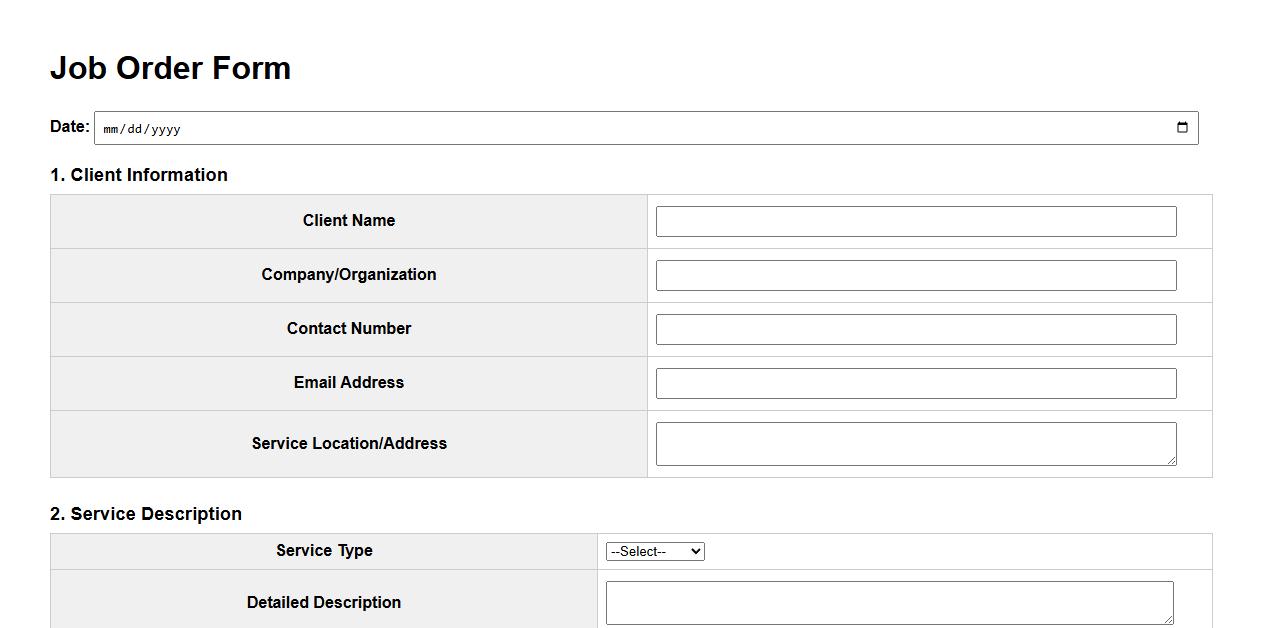
Task: Click the resize handle of Service Location textarea
Action: click(x=1172, y=460)
